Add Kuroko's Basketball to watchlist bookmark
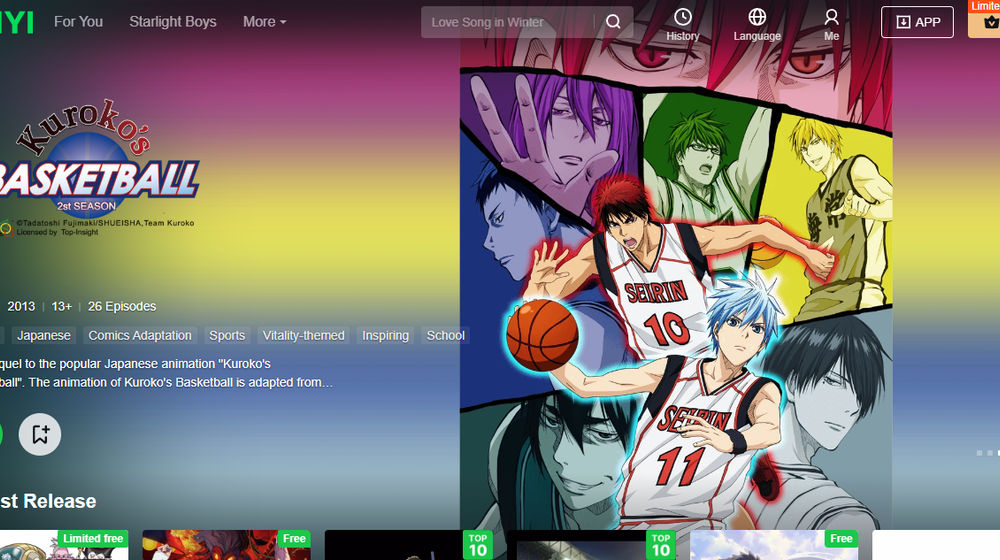 [x=40, y=434]
